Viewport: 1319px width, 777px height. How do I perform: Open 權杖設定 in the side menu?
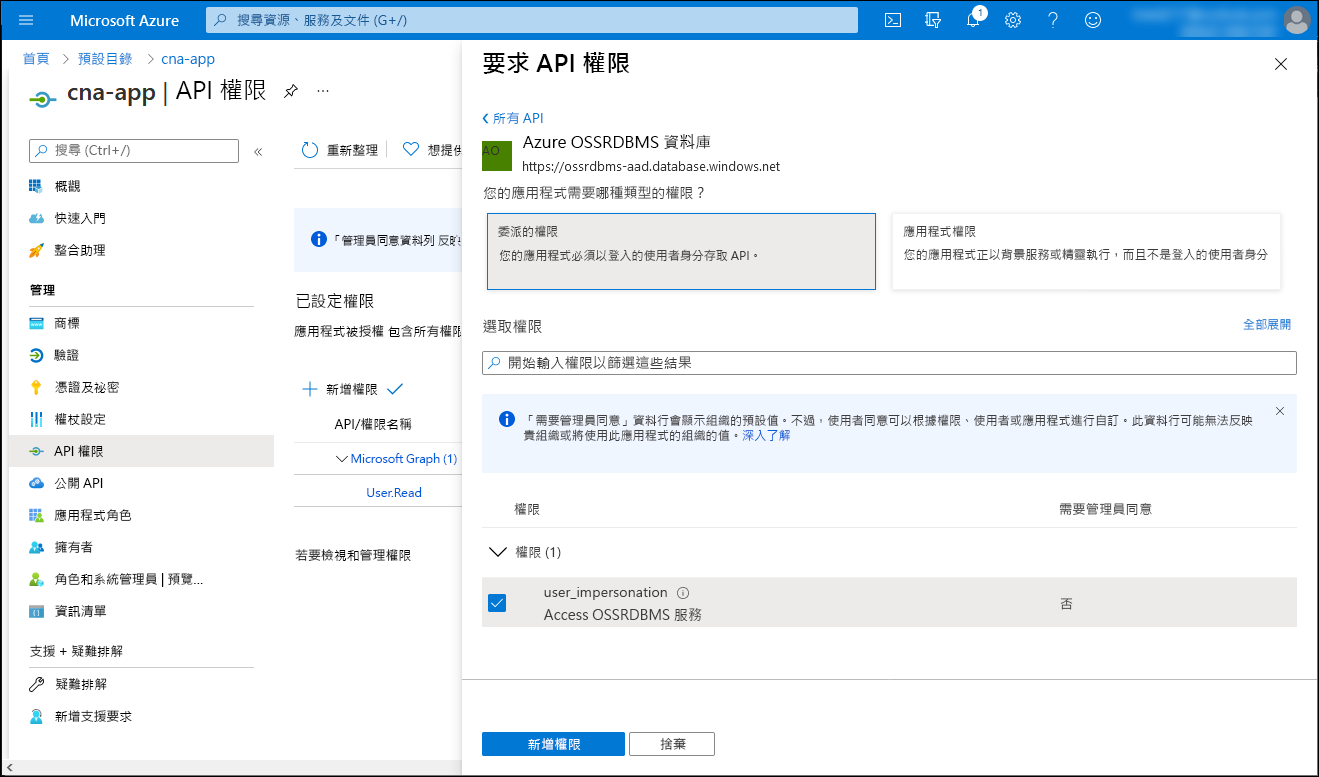(x=80, y=419)
